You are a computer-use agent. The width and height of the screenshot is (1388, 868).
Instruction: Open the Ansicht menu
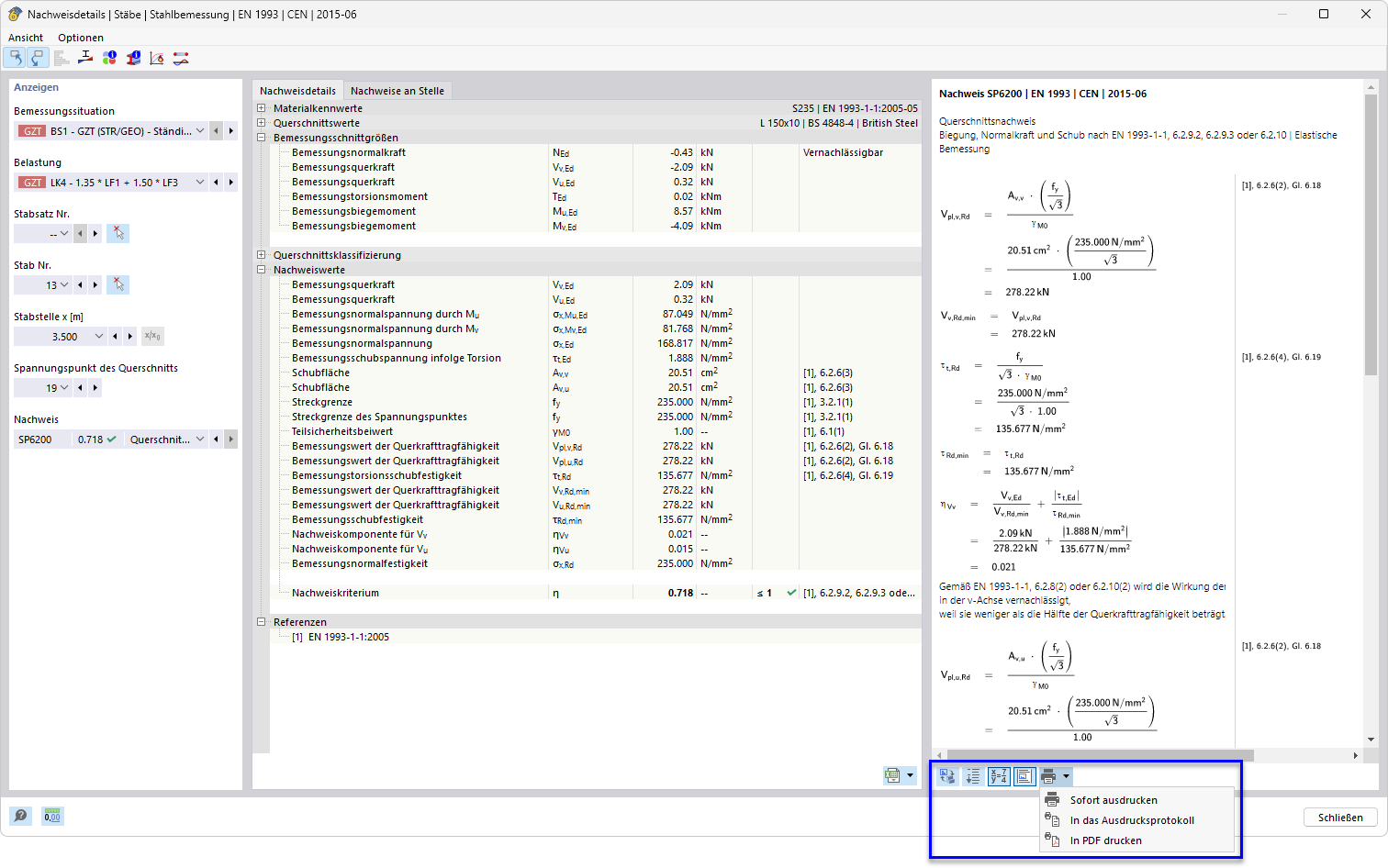pyautogui.click(x=26, y=38)
